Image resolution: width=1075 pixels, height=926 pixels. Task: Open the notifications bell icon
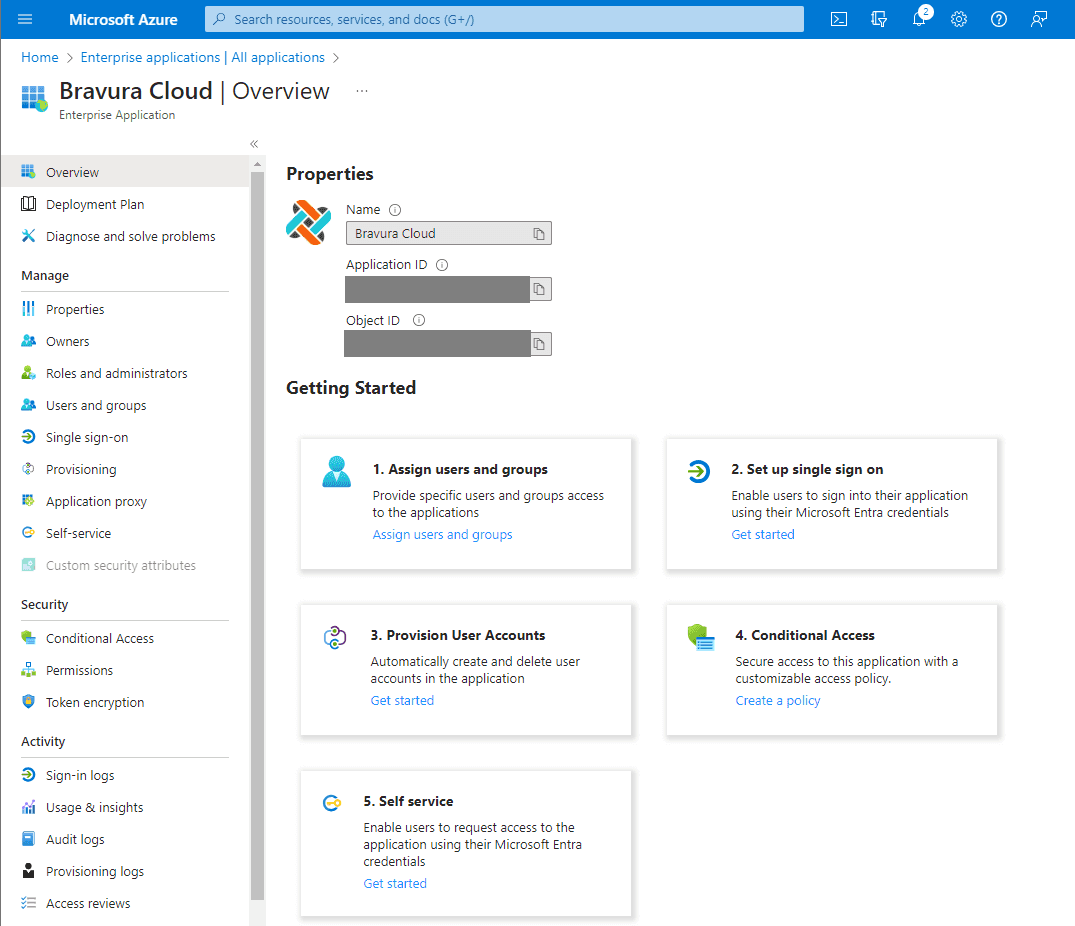[919, 19]
